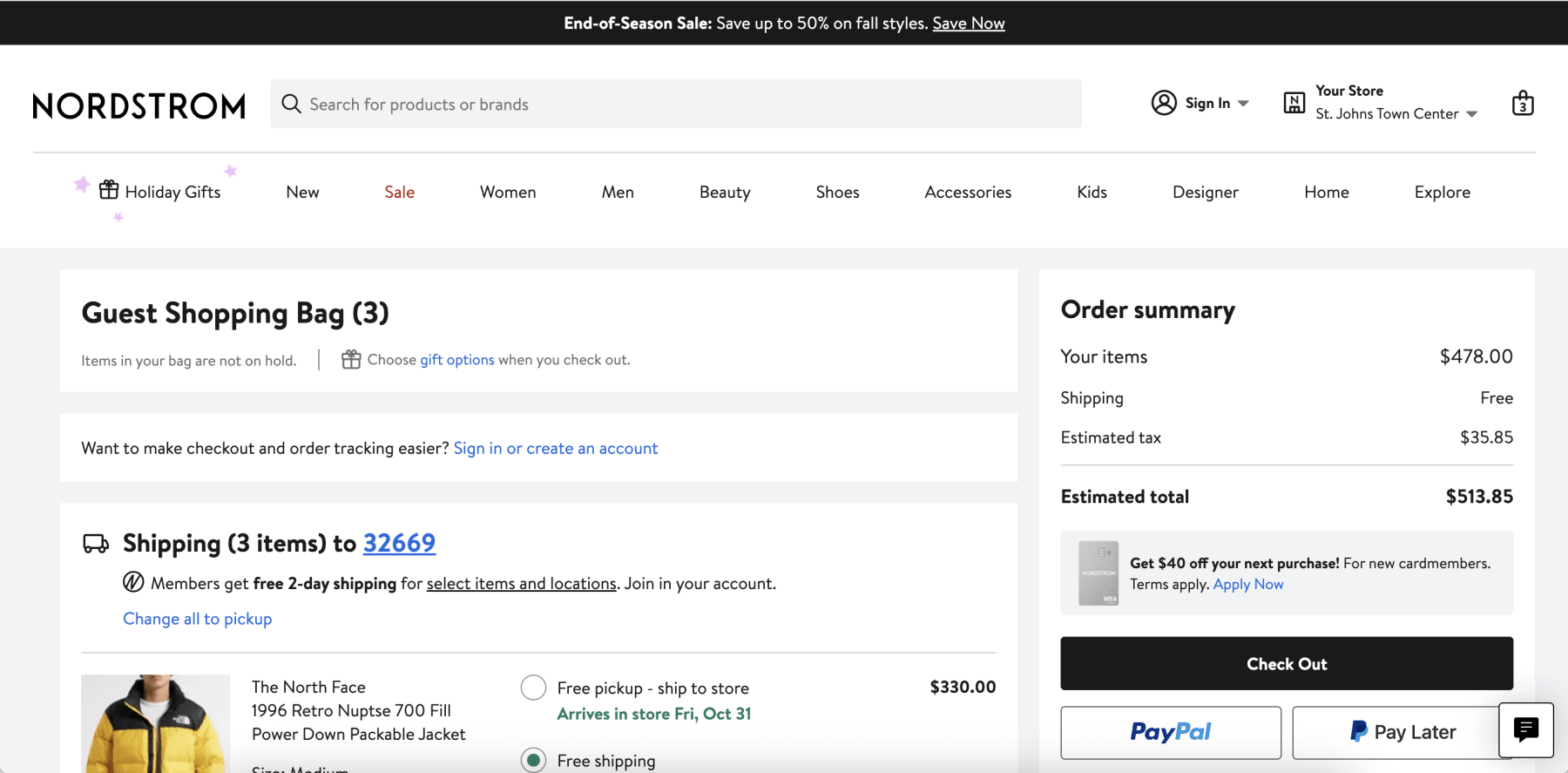Viewport: 1568px width, 773px height.
Task: Click Change all to pickup link
Action: coord(197,619)
